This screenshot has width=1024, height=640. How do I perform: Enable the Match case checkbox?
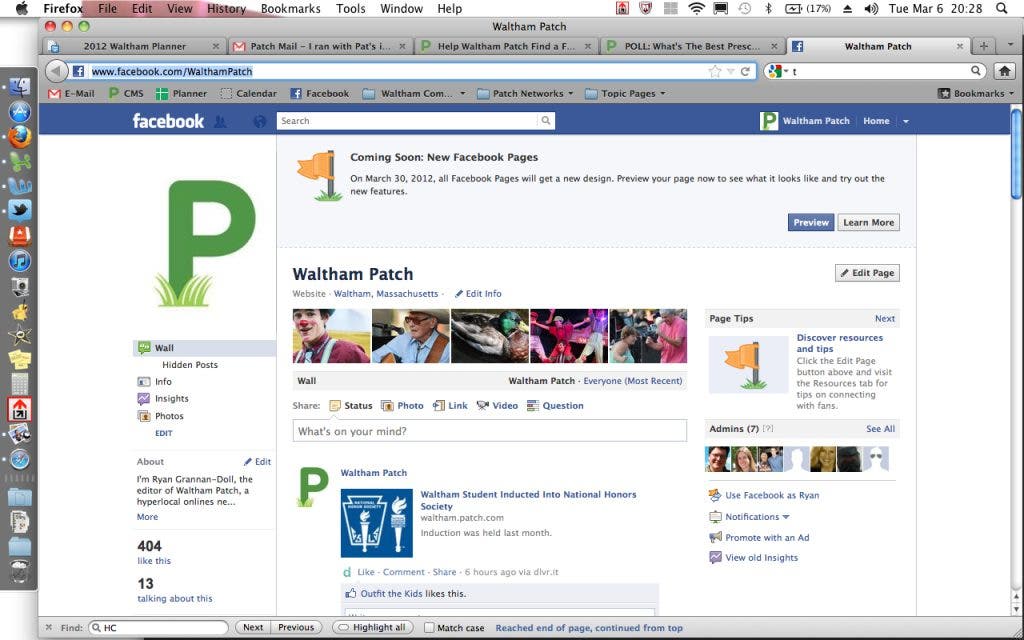[429, 628]
